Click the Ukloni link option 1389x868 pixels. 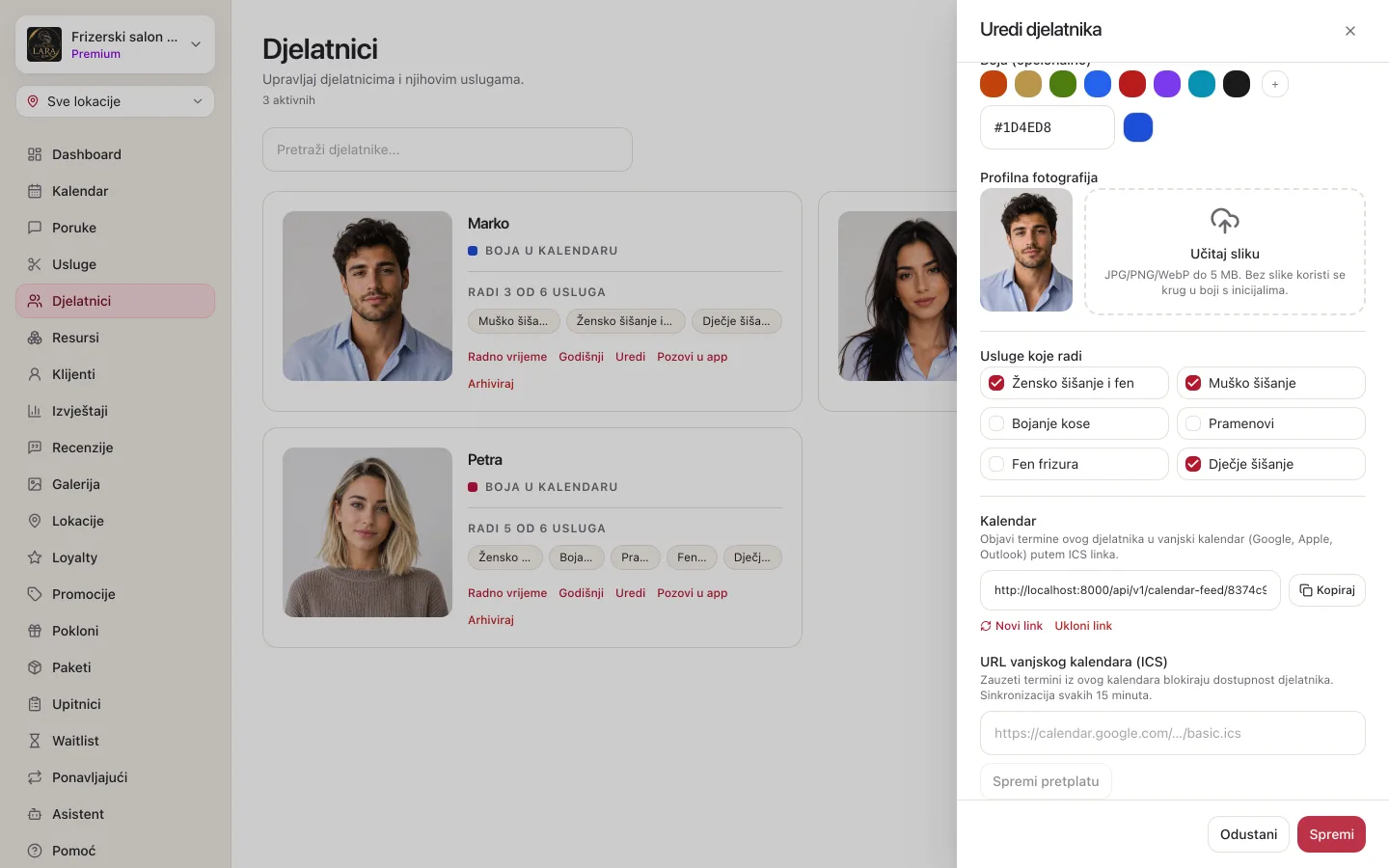(x=1083, y=626)
